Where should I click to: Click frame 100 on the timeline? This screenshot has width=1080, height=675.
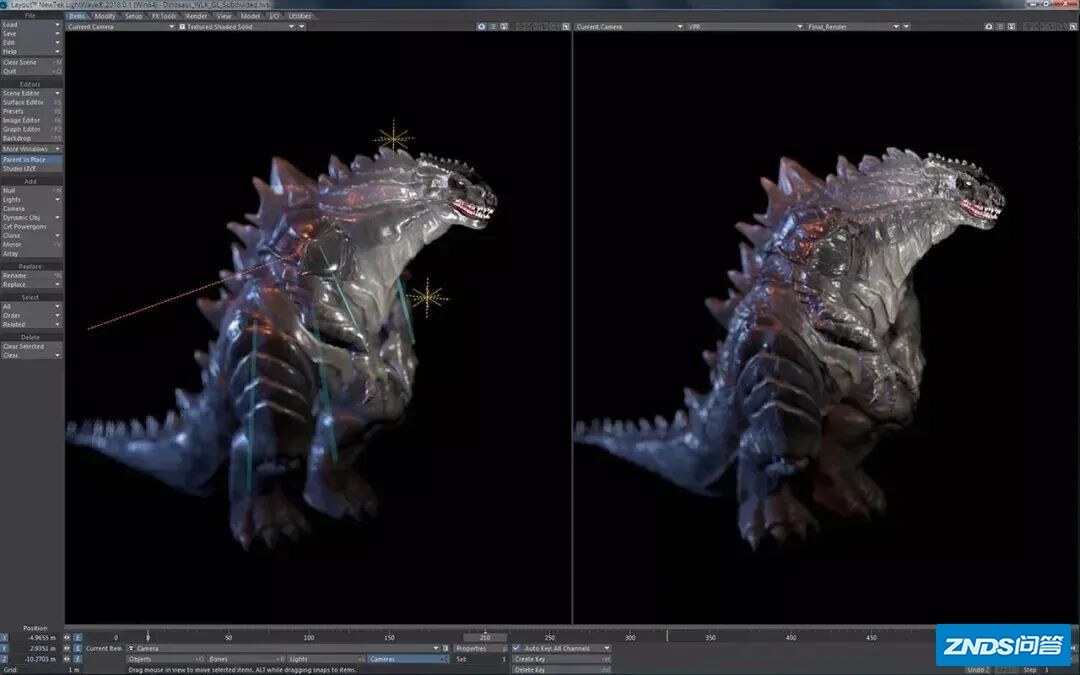pyautogui.click(x=309, y=638)
